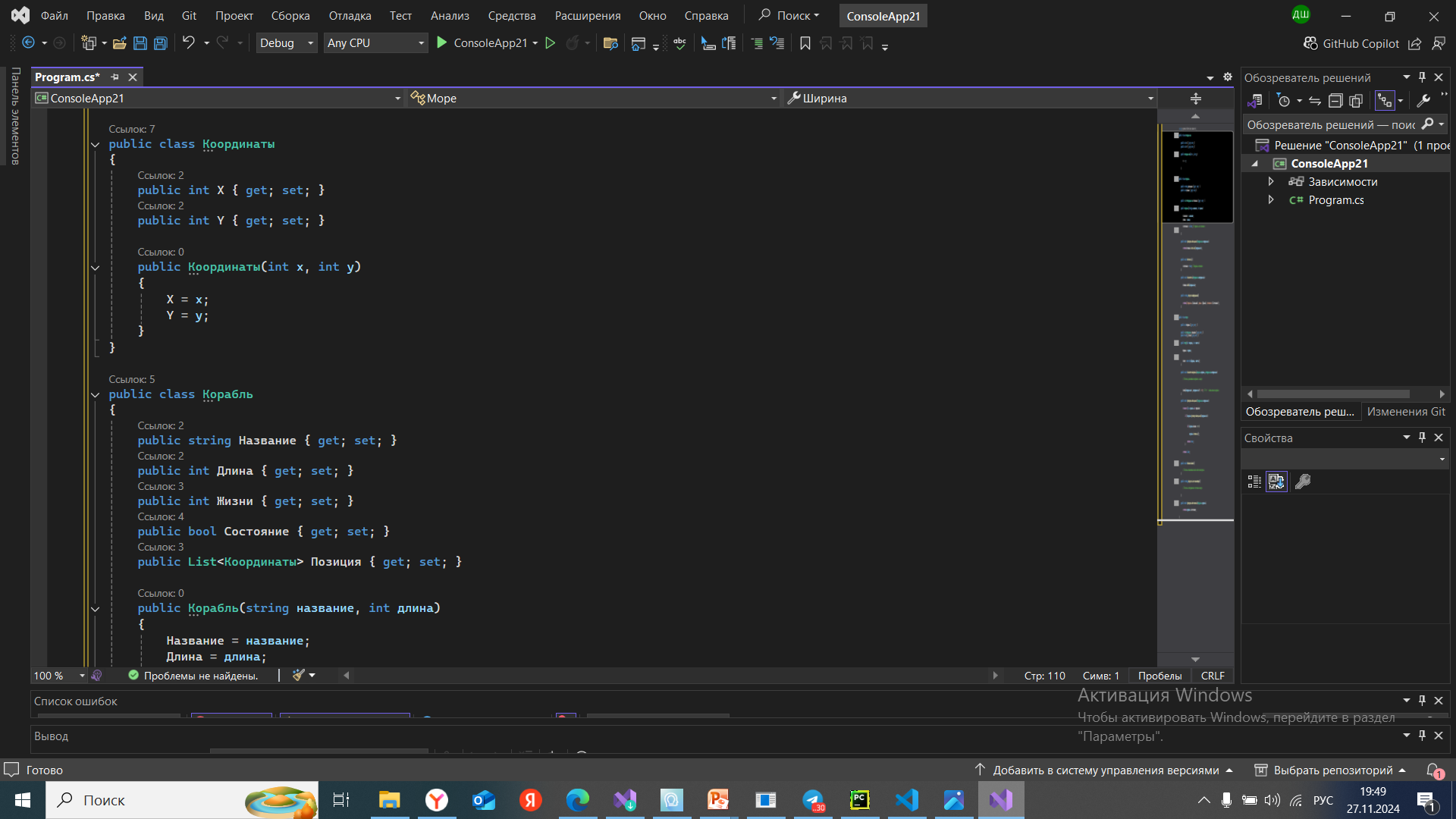The width and height of the screenshot is (1456, 819).
Task: Toggle Show All Files in Solution Explorer
Action: point(1356,101)
